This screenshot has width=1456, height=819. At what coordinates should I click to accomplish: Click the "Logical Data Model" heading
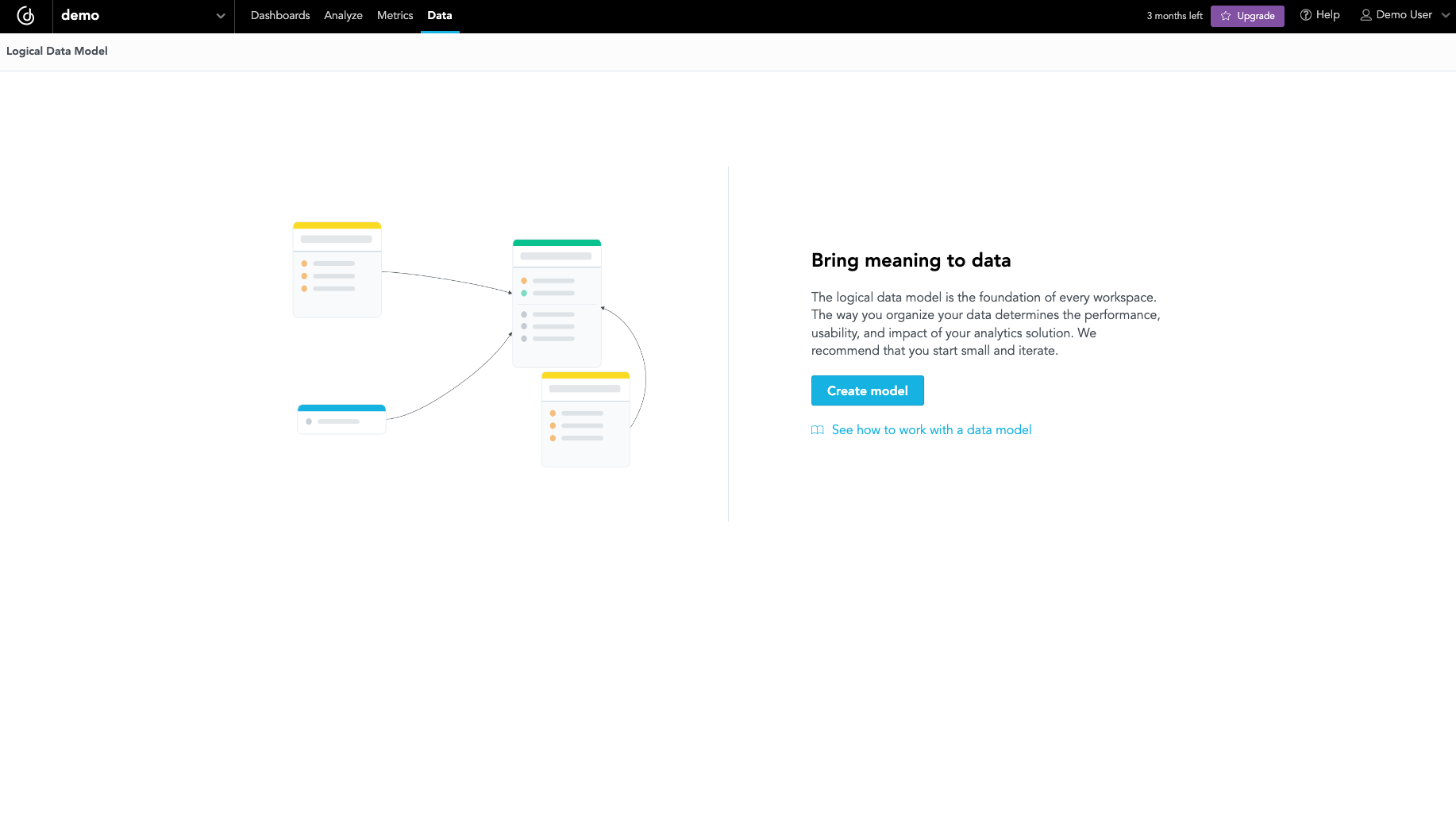[57, 51]
